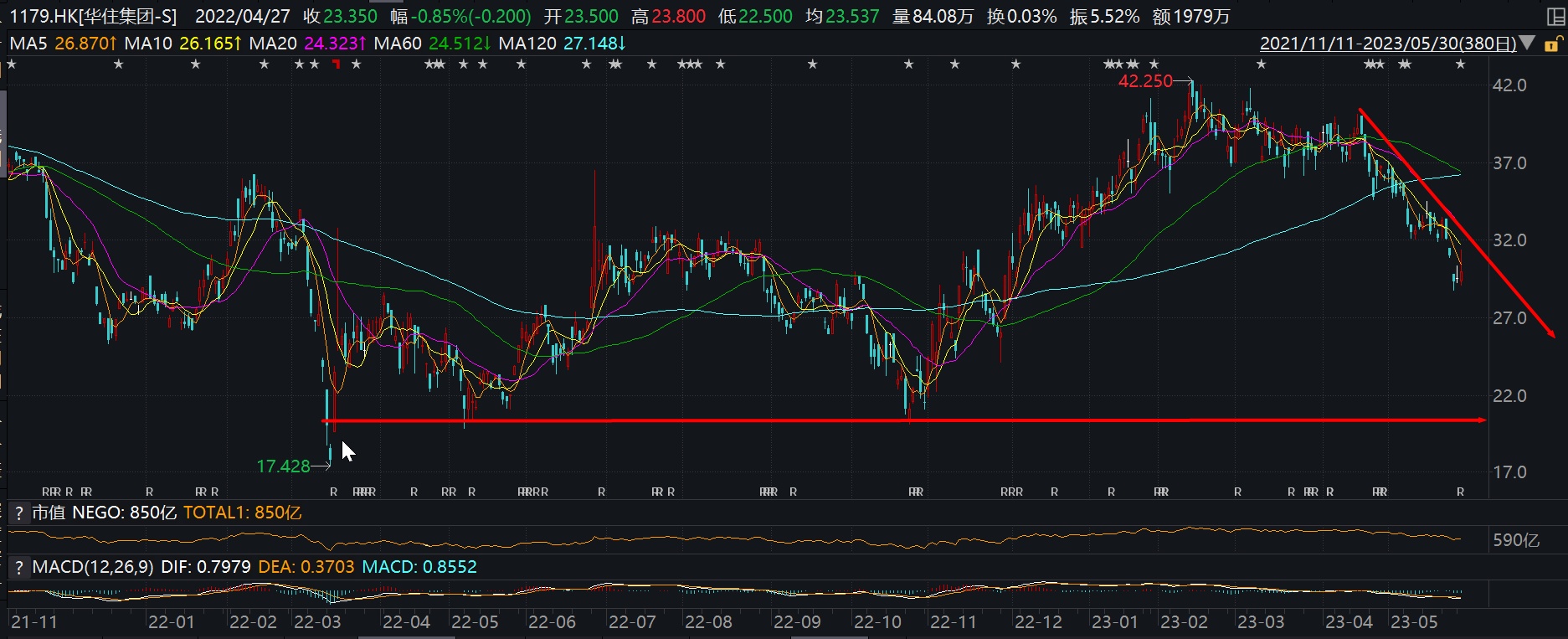Click the star marker above 42.250 peak
Image resolution: width=1568 pixels, height=639 pixels.
coord(1154,64)
